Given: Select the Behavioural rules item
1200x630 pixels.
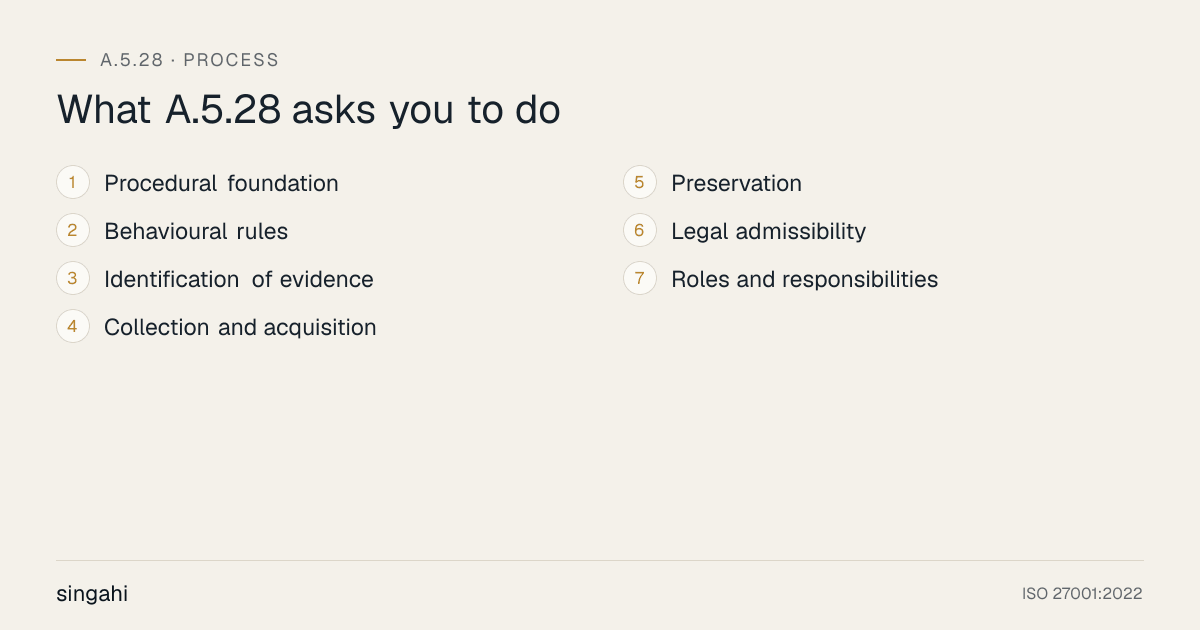Looking at the screenshot, I should pos(196,232).
